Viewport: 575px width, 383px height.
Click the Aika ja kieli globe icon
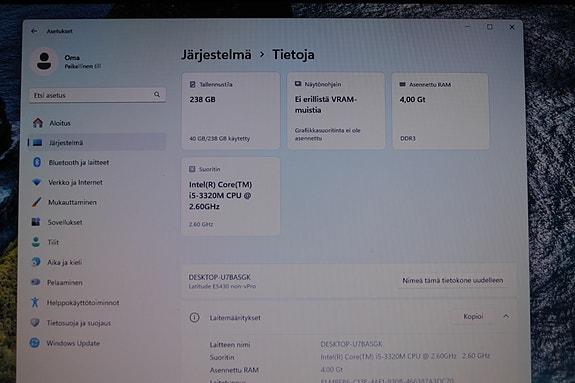36,262
